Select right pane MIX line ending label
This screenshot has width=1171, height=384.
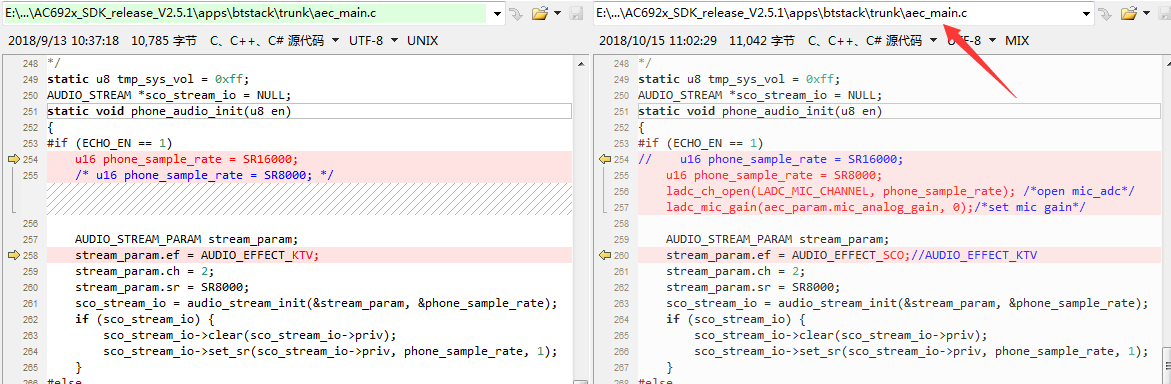point(1017,40)
